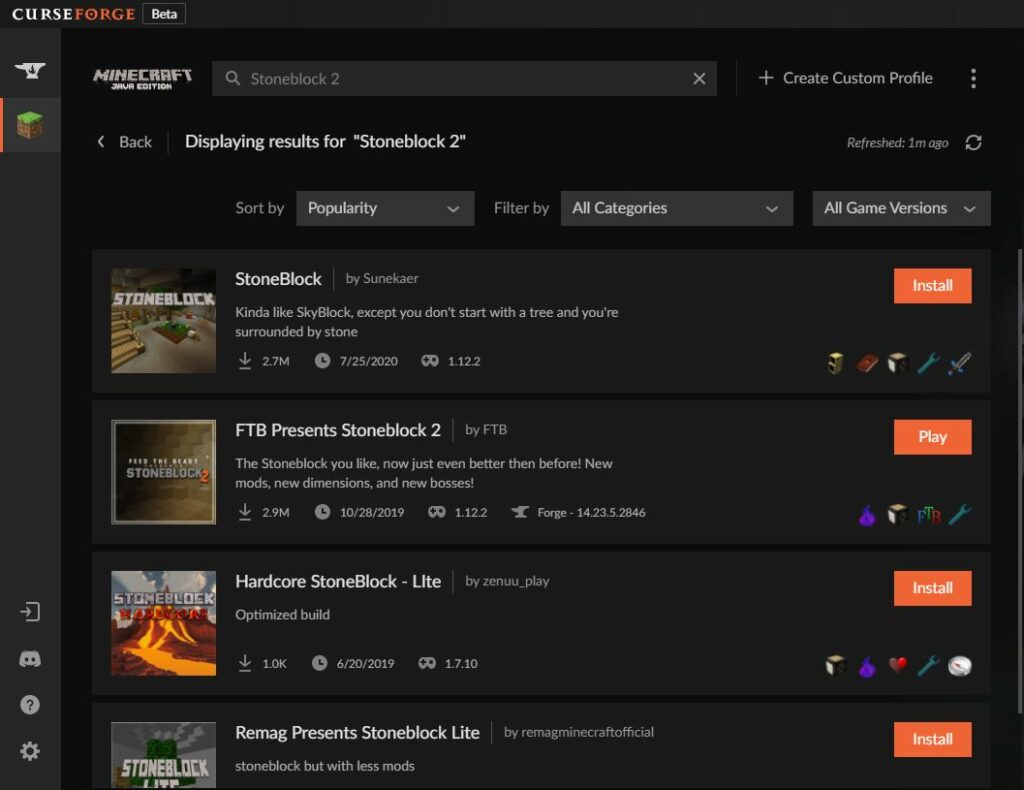Refresh the search results

click(x=973, y=142)
